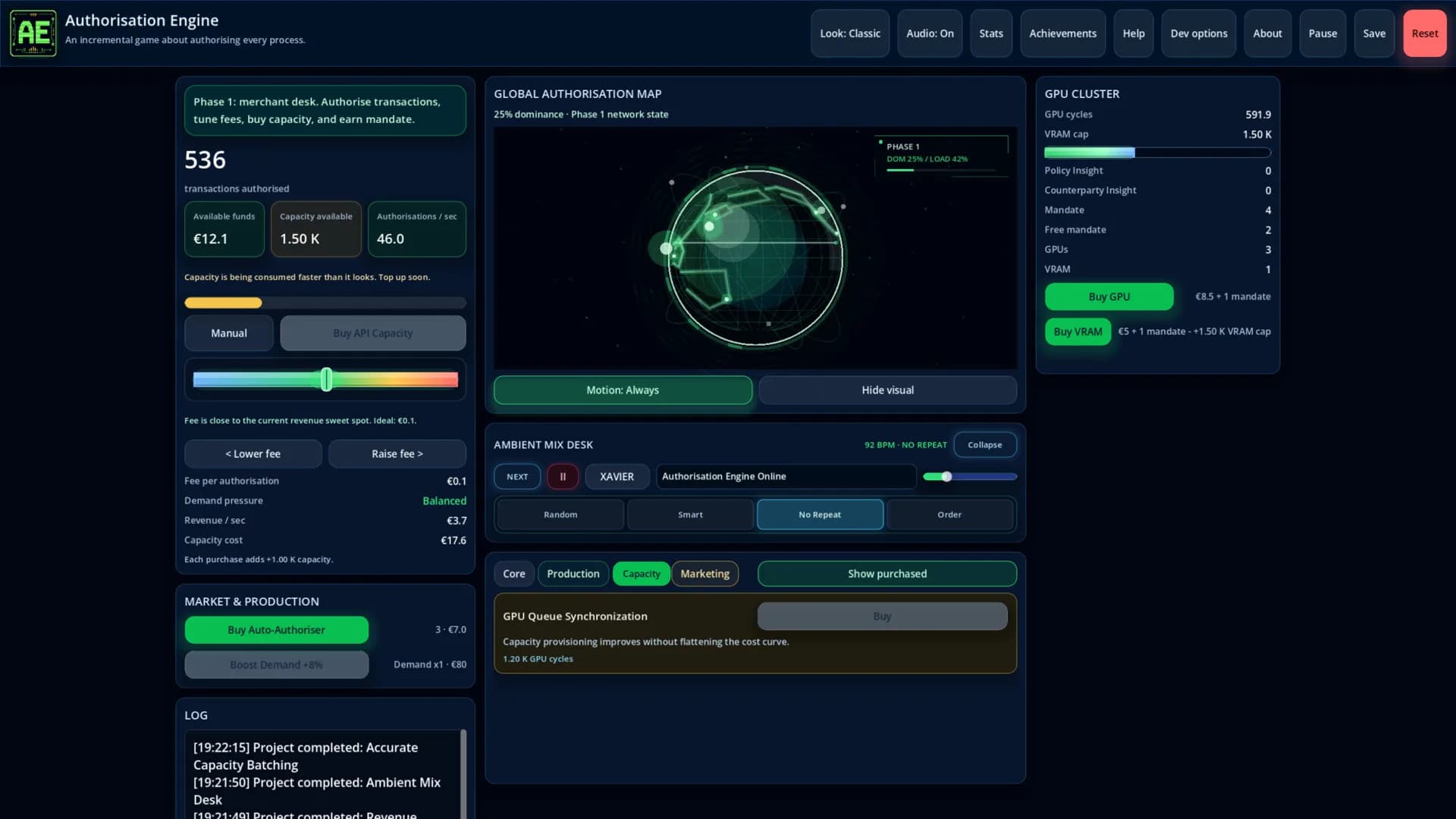Click 'Project completed: Ambient Mix Desk' log entry

[x=317, y=791]
